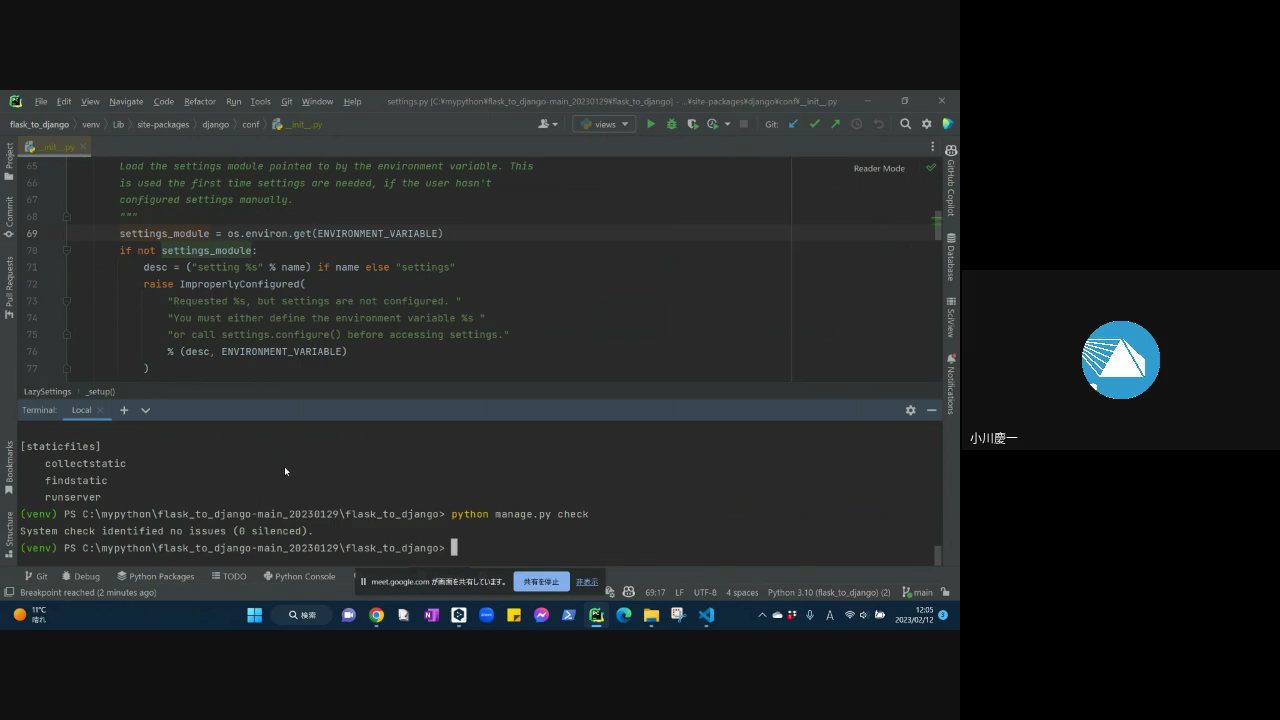The height and width of the screenshot is (720, 1280).
Task: Collapse the code block at line 70
Action: (x=67, y=251)
